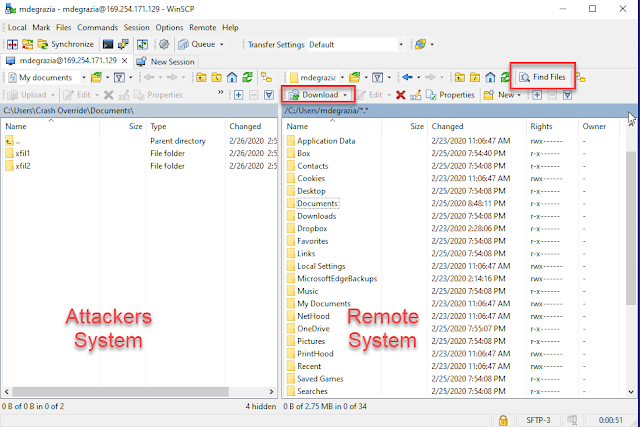The width and height of the screenshot is (640, 427).
Task: Go to local home directory icon
Action: [232, 77]
